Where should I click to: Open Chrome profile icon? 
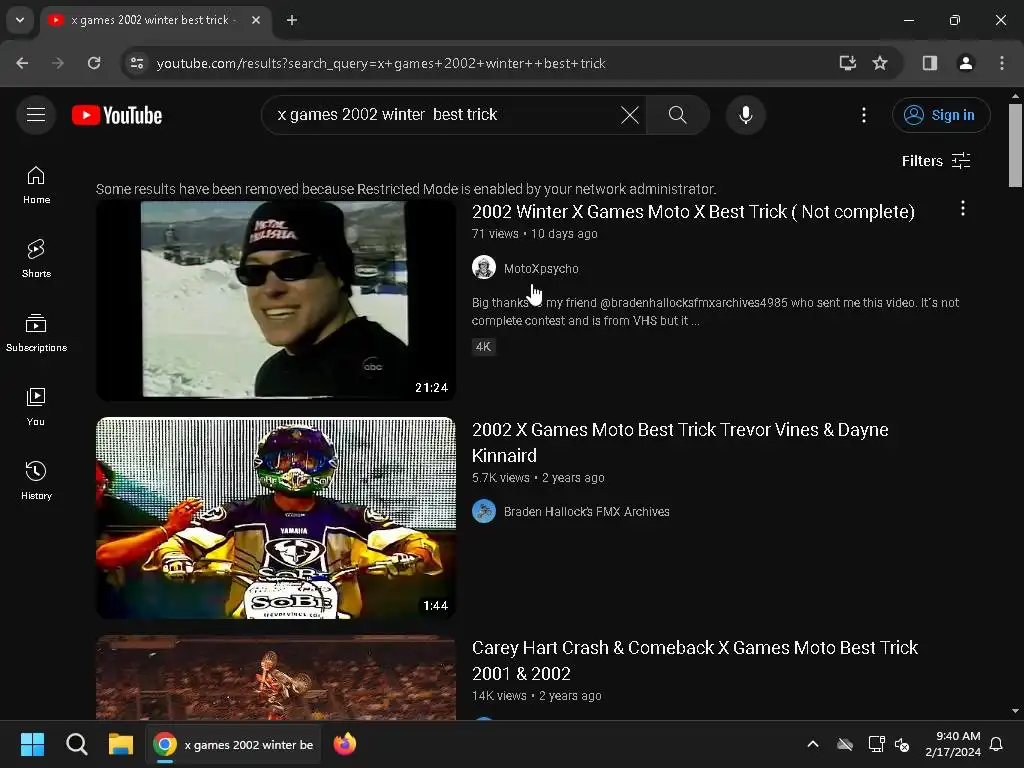coord(965,63)
